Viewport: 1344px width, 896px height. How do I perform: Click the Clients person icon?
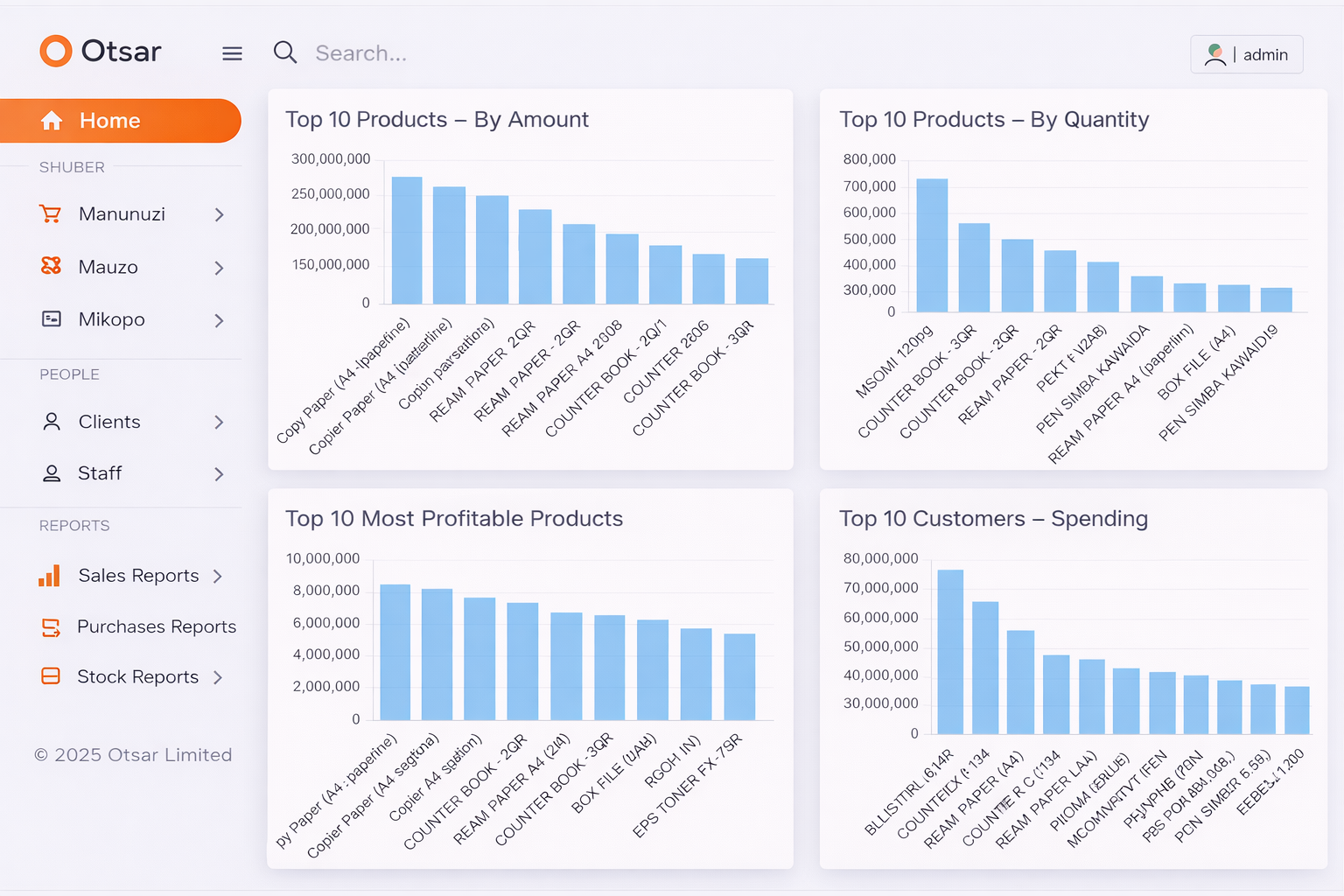[52, 422]
